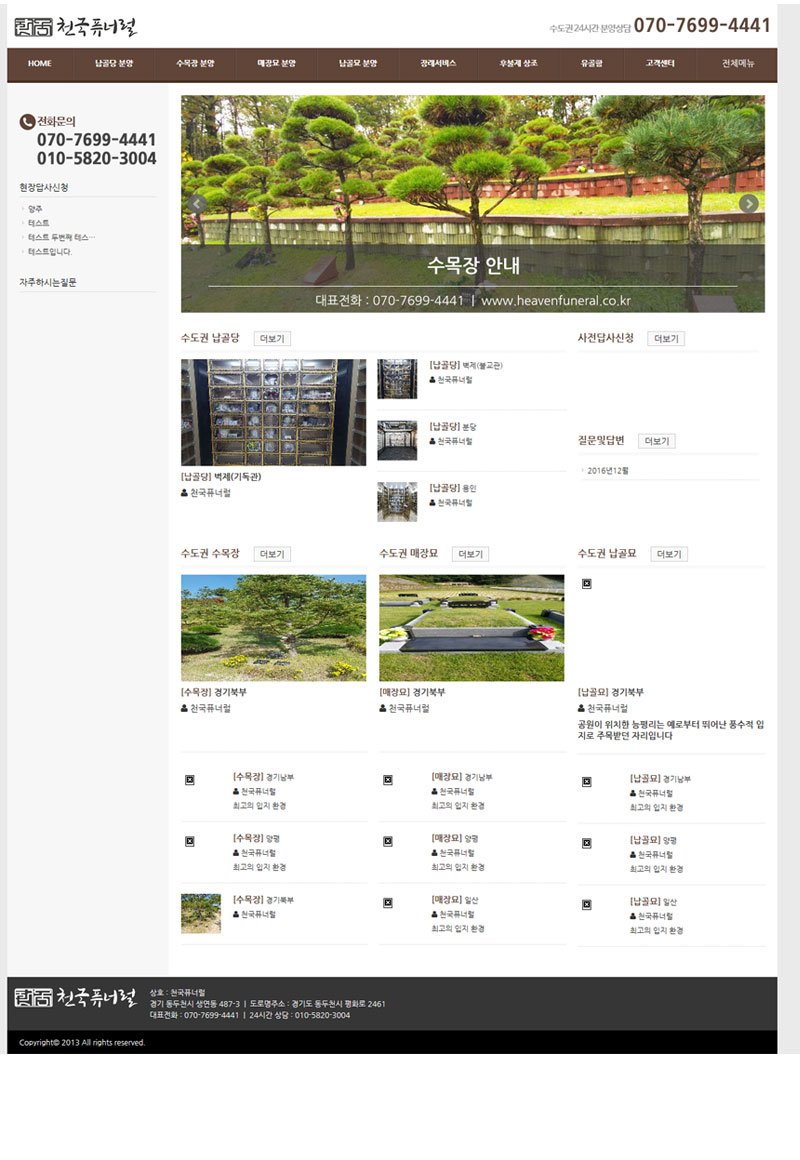Open the [수목장] 경기북부 small tree thumbnail
This screenshot has width=800, height=1160.
[x=201, y=913]
